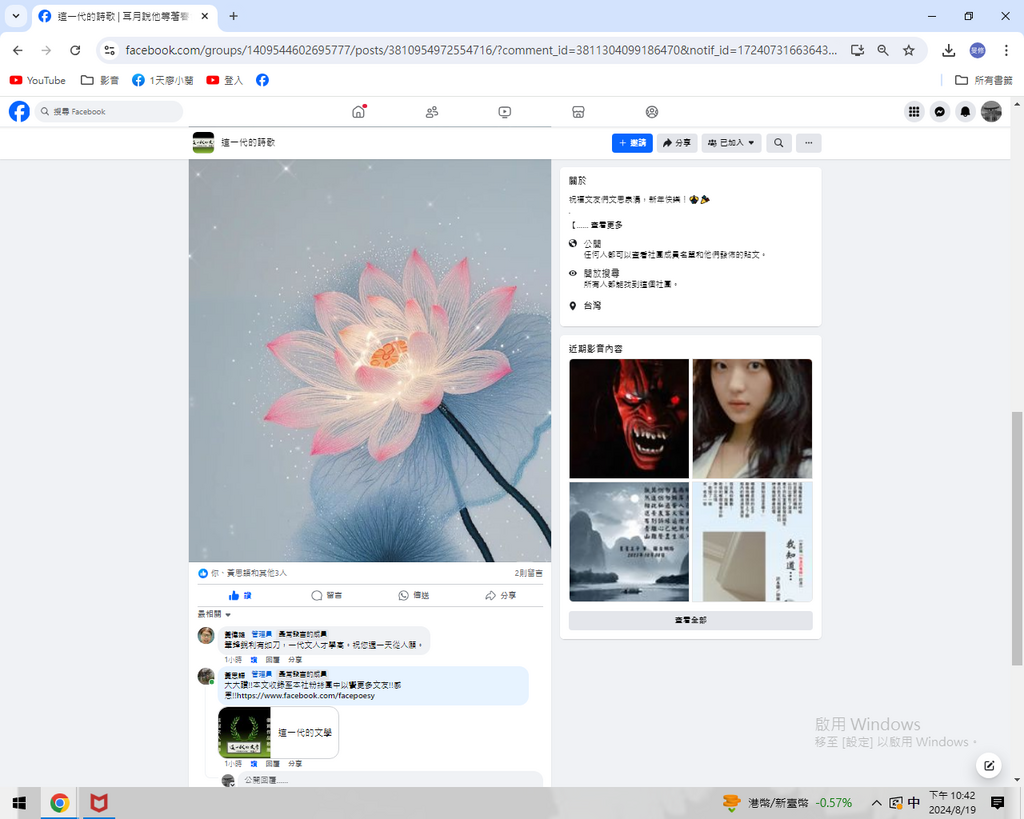Screen dimensions: 1024x819
Task: Search within the group using magnifier
Action: click(x=778, y=143)
